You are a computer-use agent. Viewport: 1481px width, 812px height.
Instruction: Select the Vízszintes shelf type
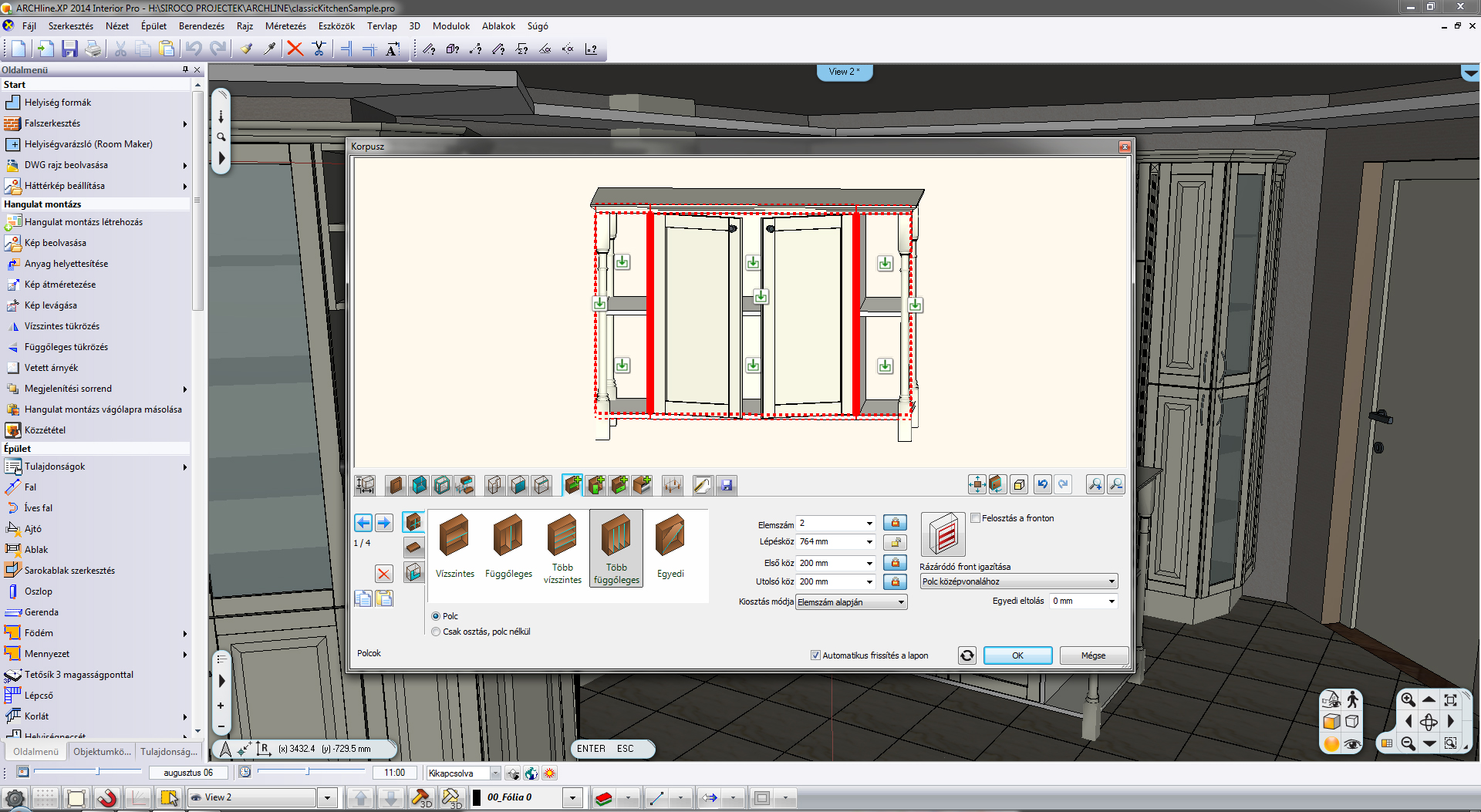454,547
